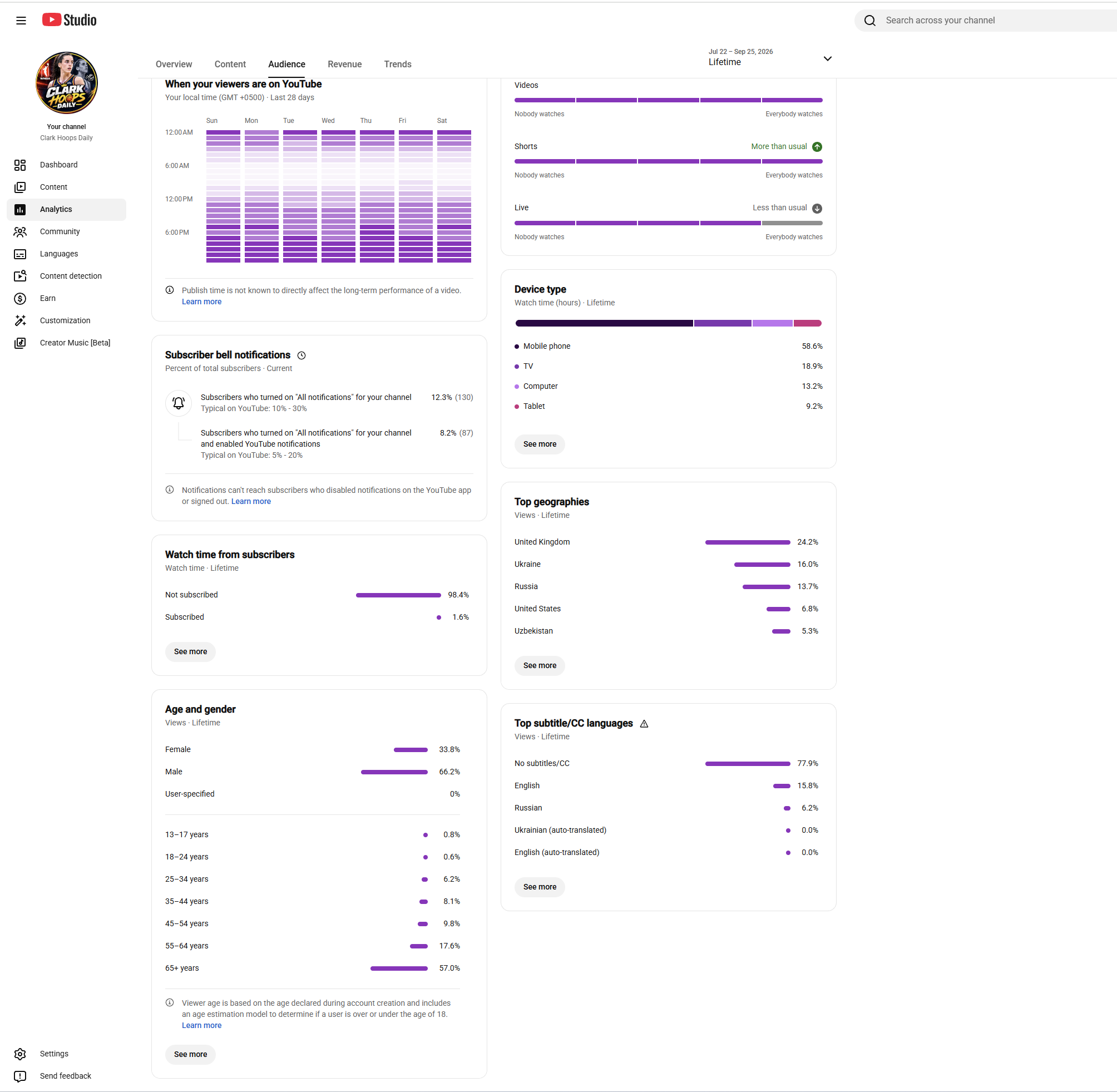Screen dimensions: 1117x1092
Task: Open the Revenue tab
Action: pyautogui.click(x=345, y=64)
